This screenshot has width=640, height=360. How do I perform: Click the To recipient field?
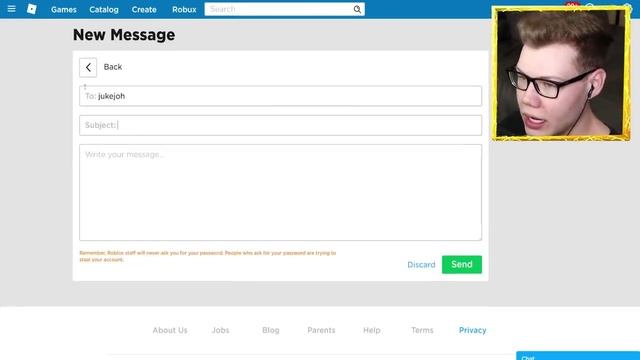280,96
